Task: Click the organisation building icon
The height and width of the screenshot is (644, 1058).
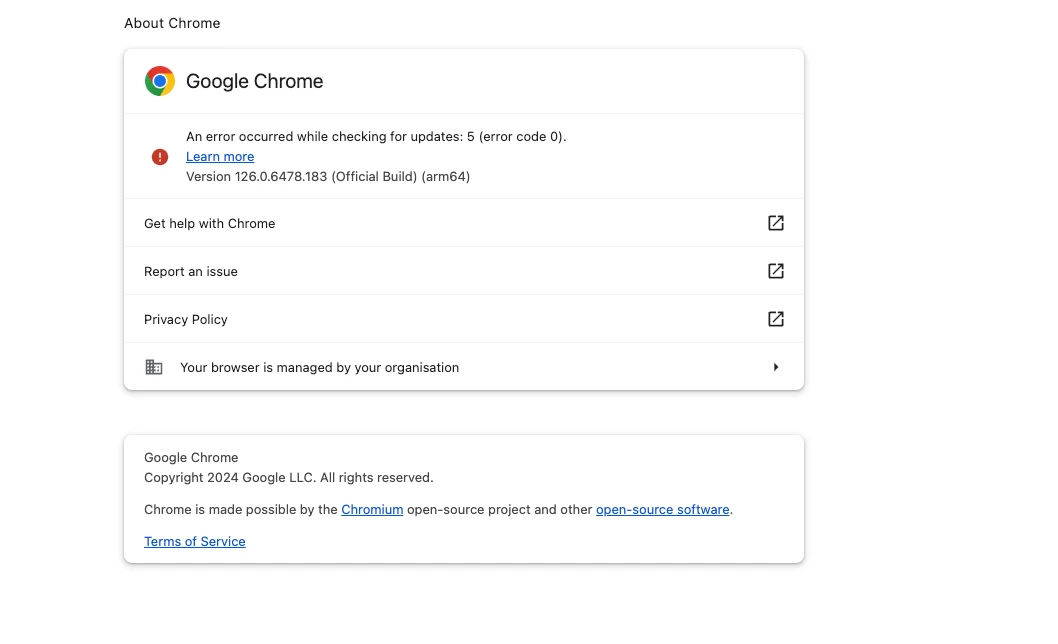Action: click(x=154, y=367)
